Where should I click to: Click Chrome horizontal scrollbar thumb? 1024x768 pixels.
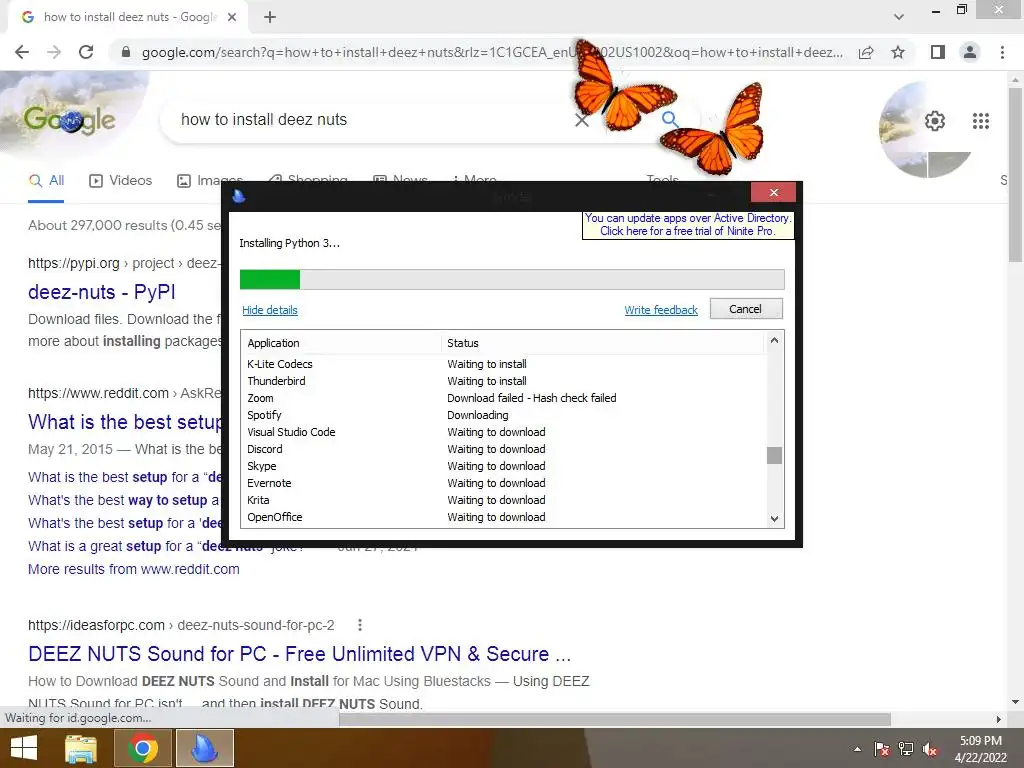(x=615, y=719)
